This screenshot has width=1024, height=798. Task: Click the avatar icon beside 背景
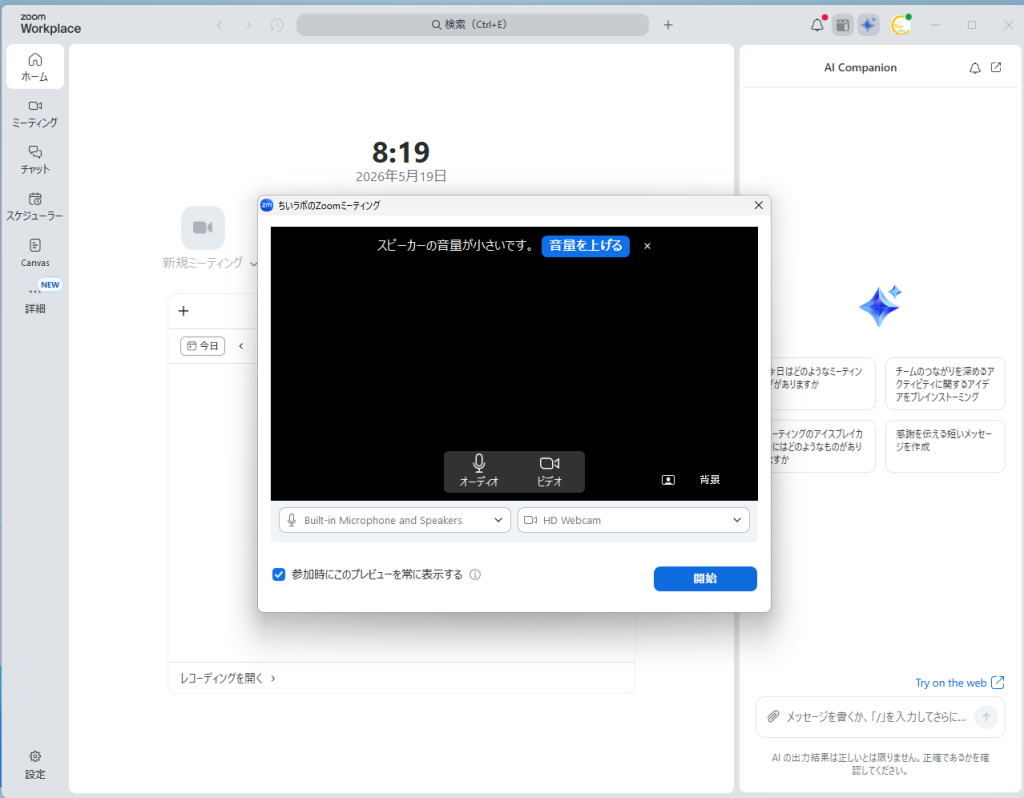tap(668, 480)
